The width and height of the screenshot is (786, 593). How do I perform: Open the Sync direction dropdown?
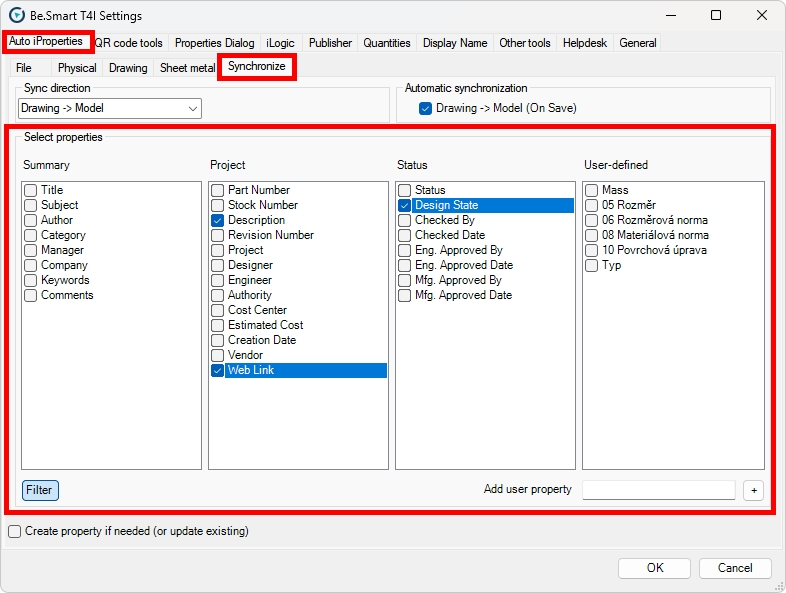pyautogui.click(x=110, y=108)
